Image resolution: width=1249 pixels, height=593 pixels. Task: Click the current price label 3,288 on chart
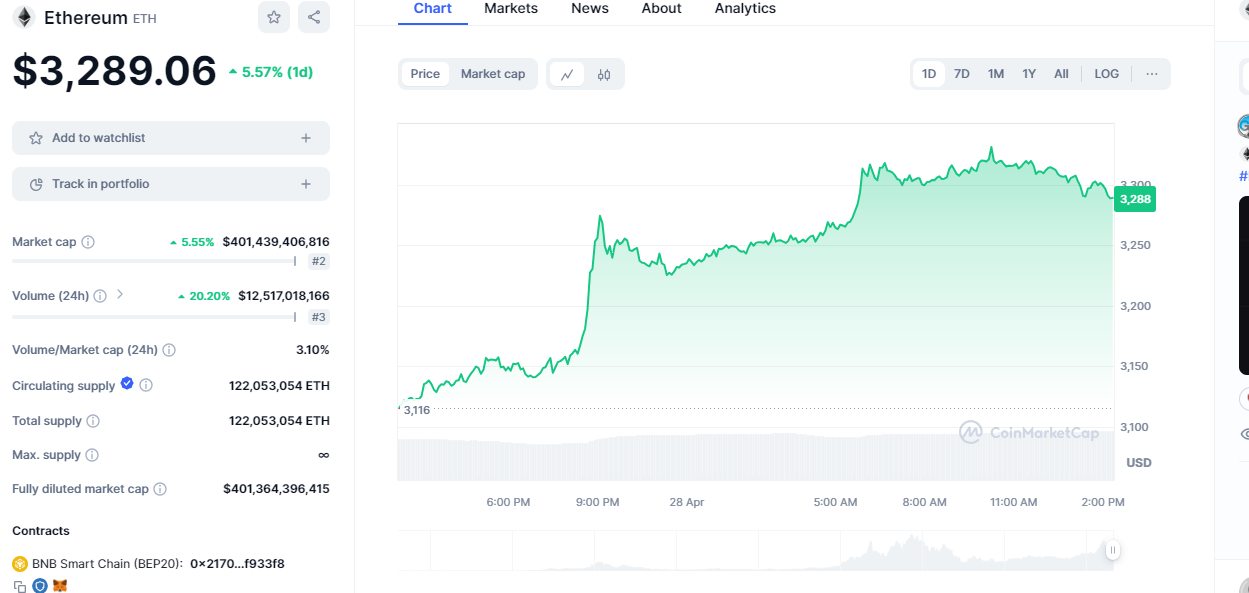tap(1135, 199)
